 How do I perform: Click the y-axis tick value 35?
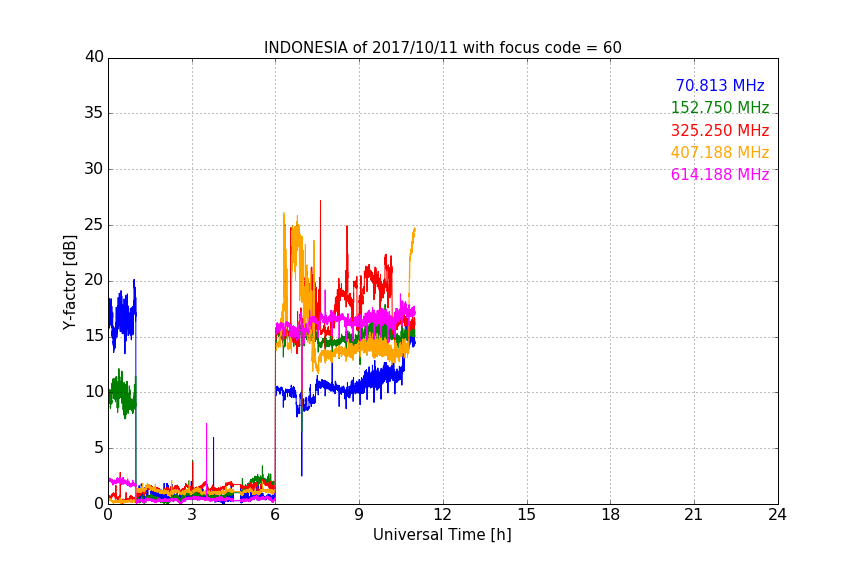(x=94, y=113)
